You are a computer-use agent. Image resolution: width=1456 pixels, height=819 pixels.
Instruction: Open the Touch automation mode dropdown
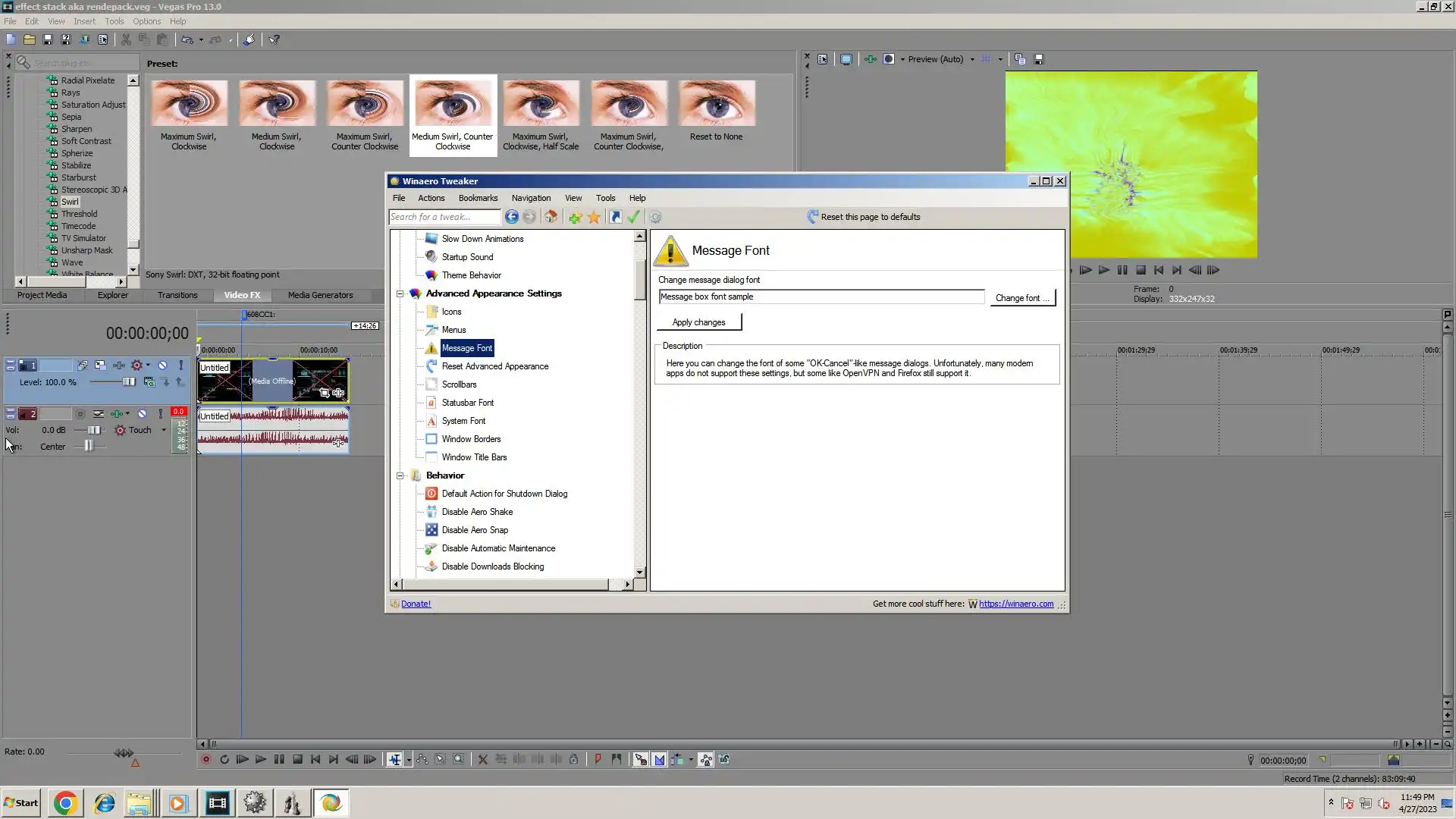pos(163,430)
